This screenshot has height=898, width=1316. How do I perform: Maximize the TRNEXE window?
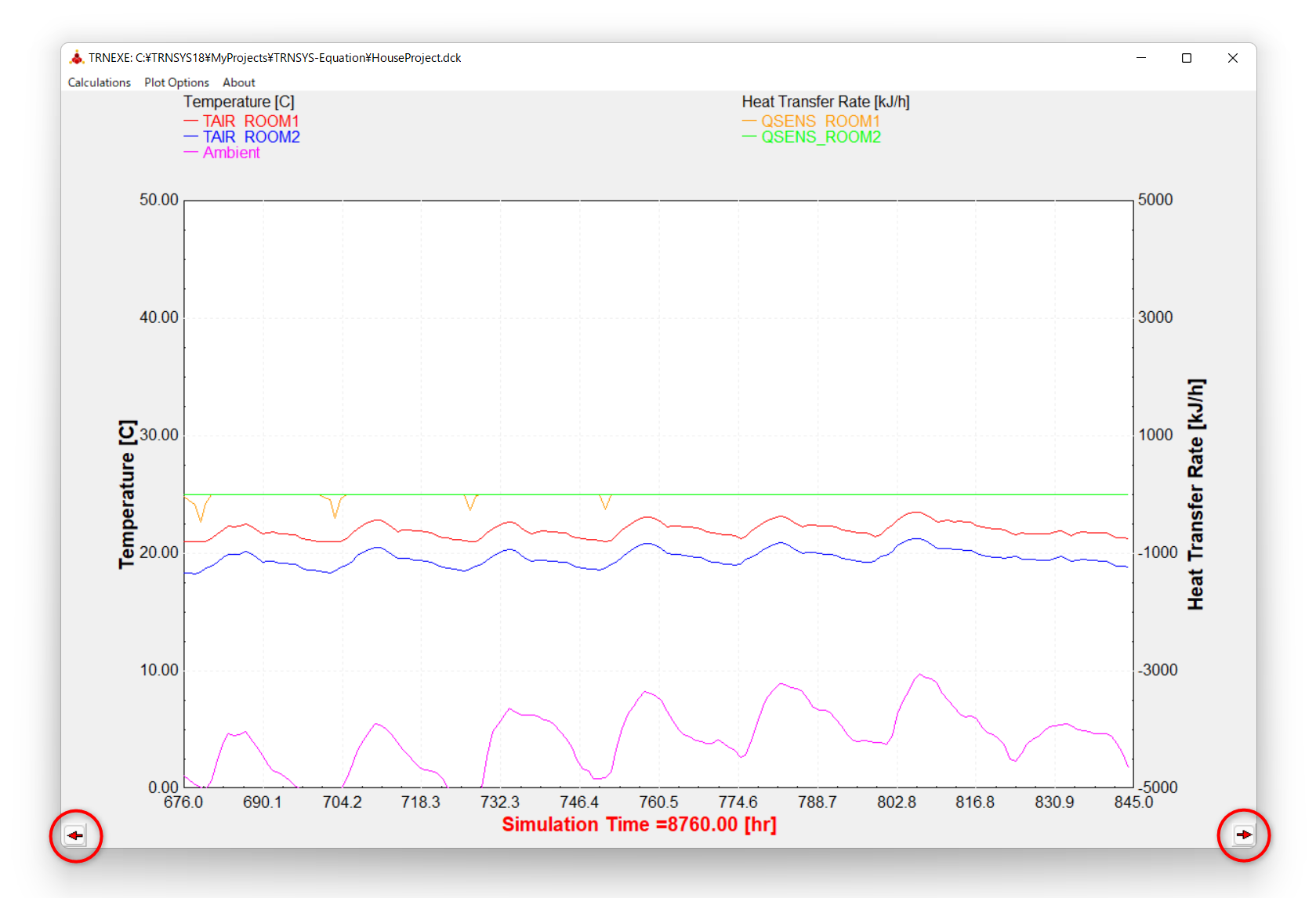click(1187, 58)
